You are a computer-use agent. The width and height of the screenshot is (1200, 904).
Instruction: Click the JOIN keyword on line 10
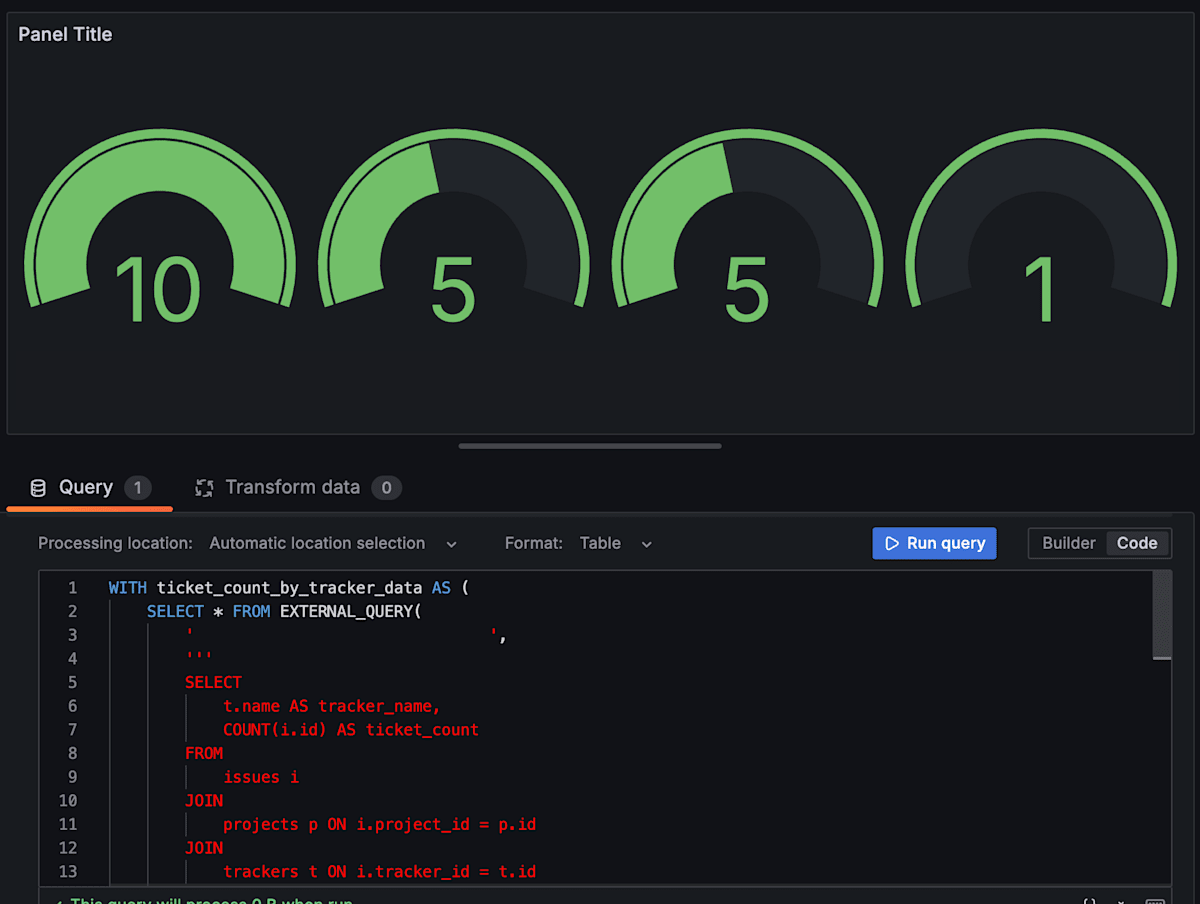(204, 800)
